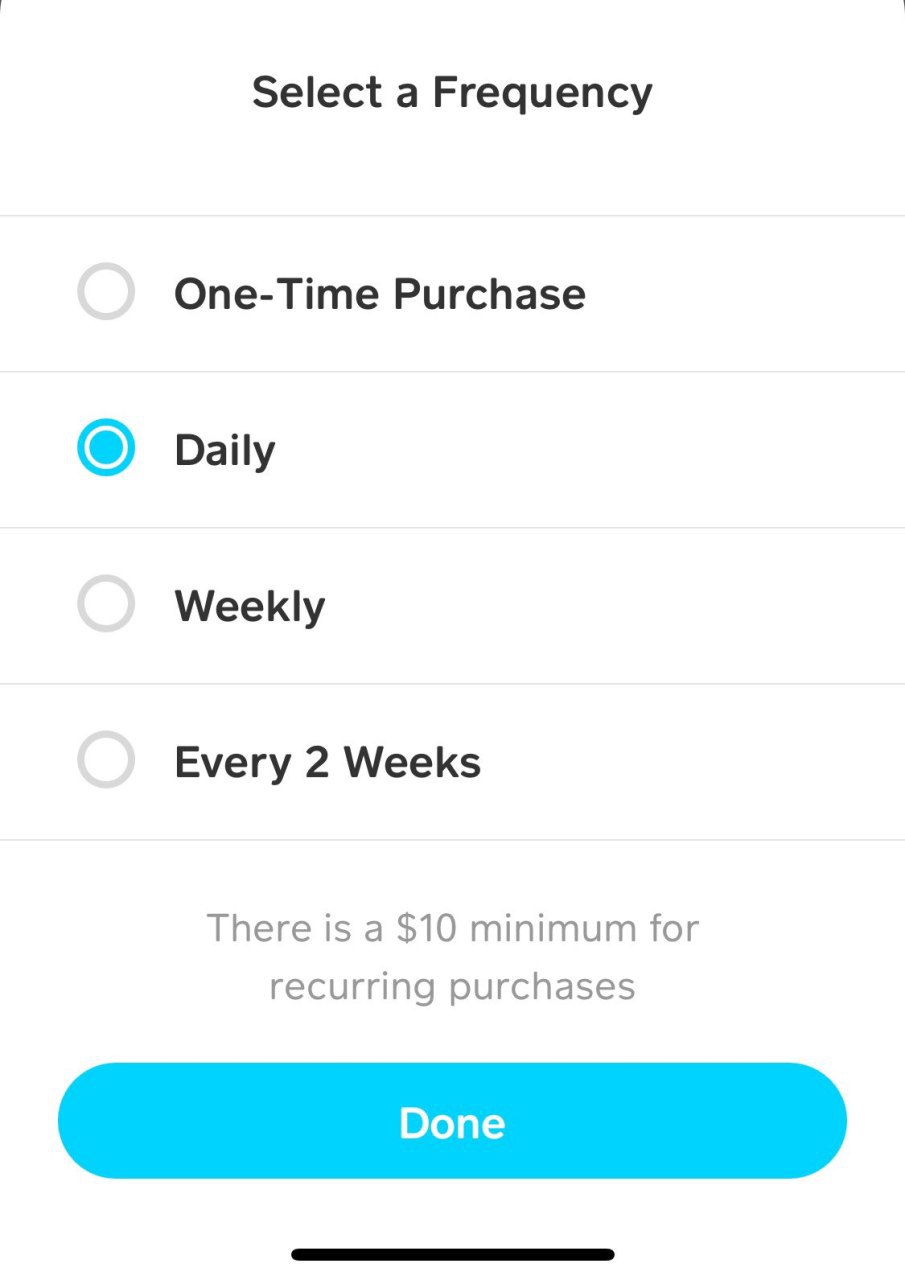Tap the "Daily" option label

coord(224,451)
